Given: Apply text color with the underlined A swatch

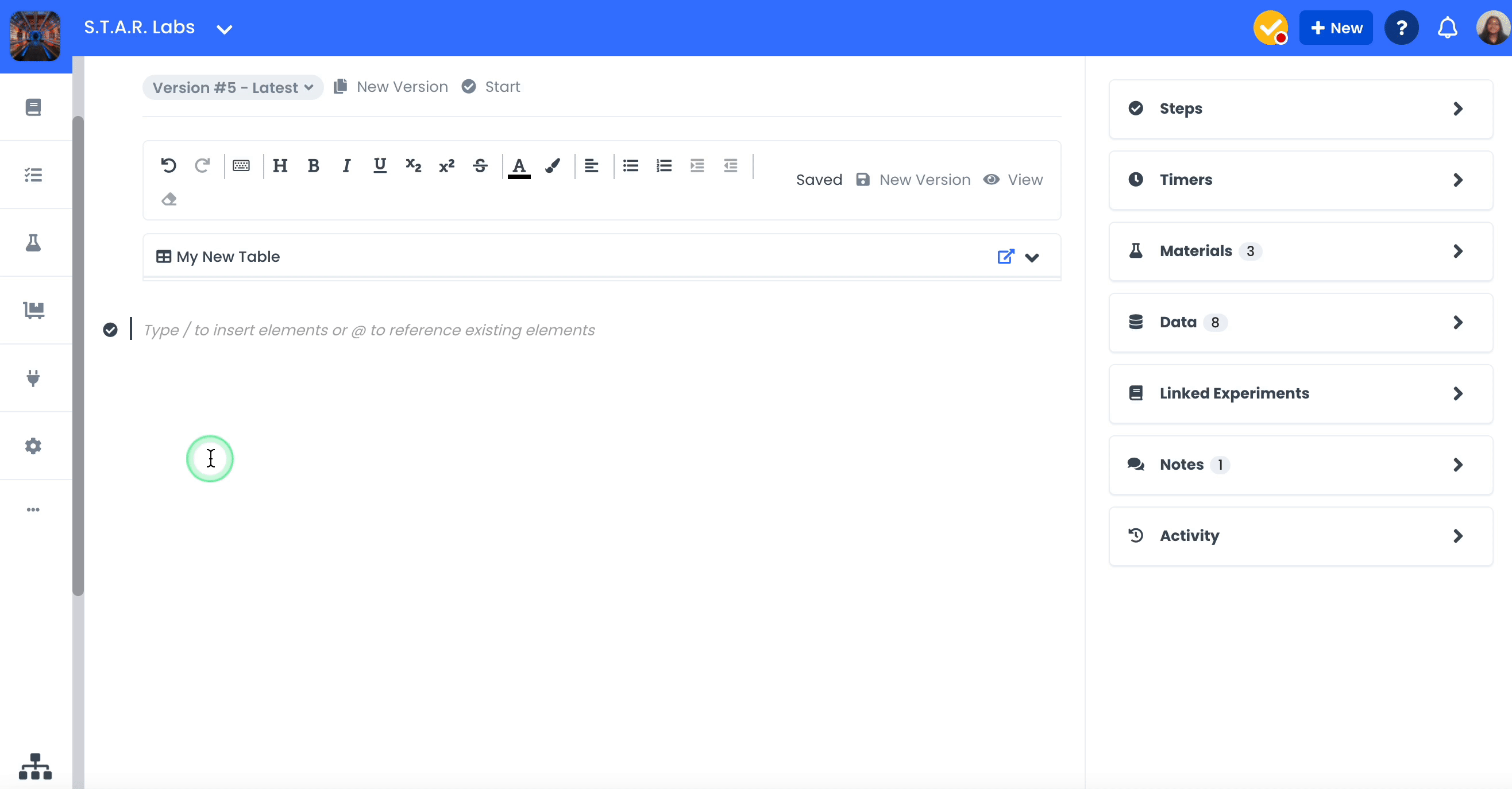Looking at the screenshot, I should point(519,166).
